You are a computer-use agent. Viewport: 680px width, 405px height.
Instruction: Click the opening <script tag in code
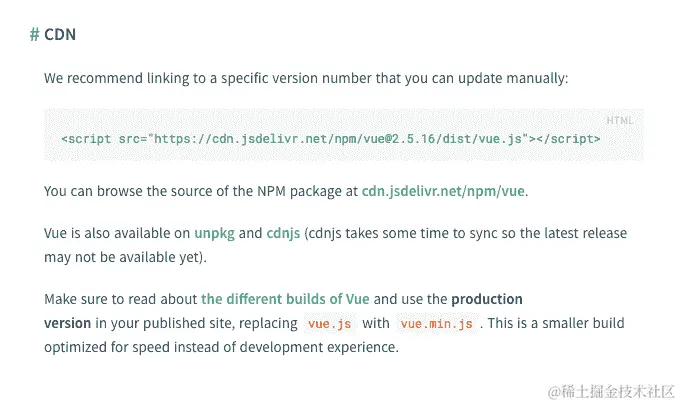coord(86,139)
